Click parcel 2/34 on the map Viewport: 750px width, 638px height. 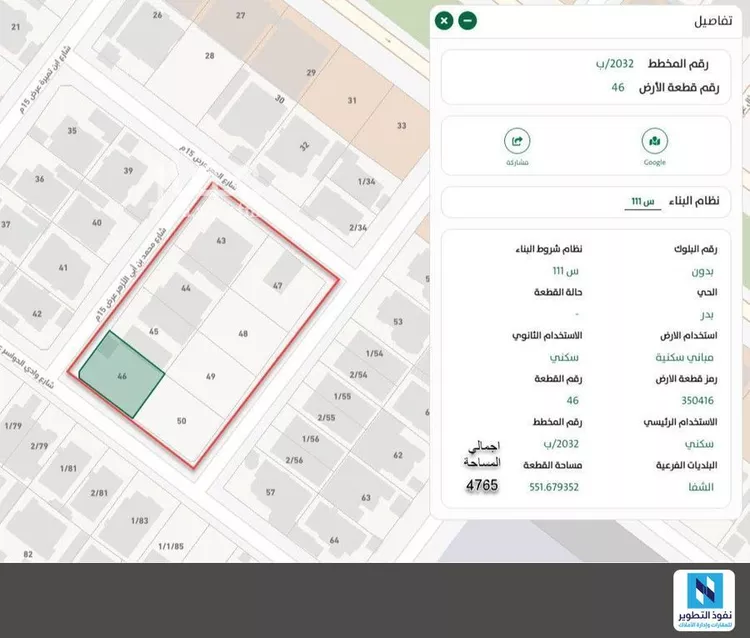coord(358,228)
